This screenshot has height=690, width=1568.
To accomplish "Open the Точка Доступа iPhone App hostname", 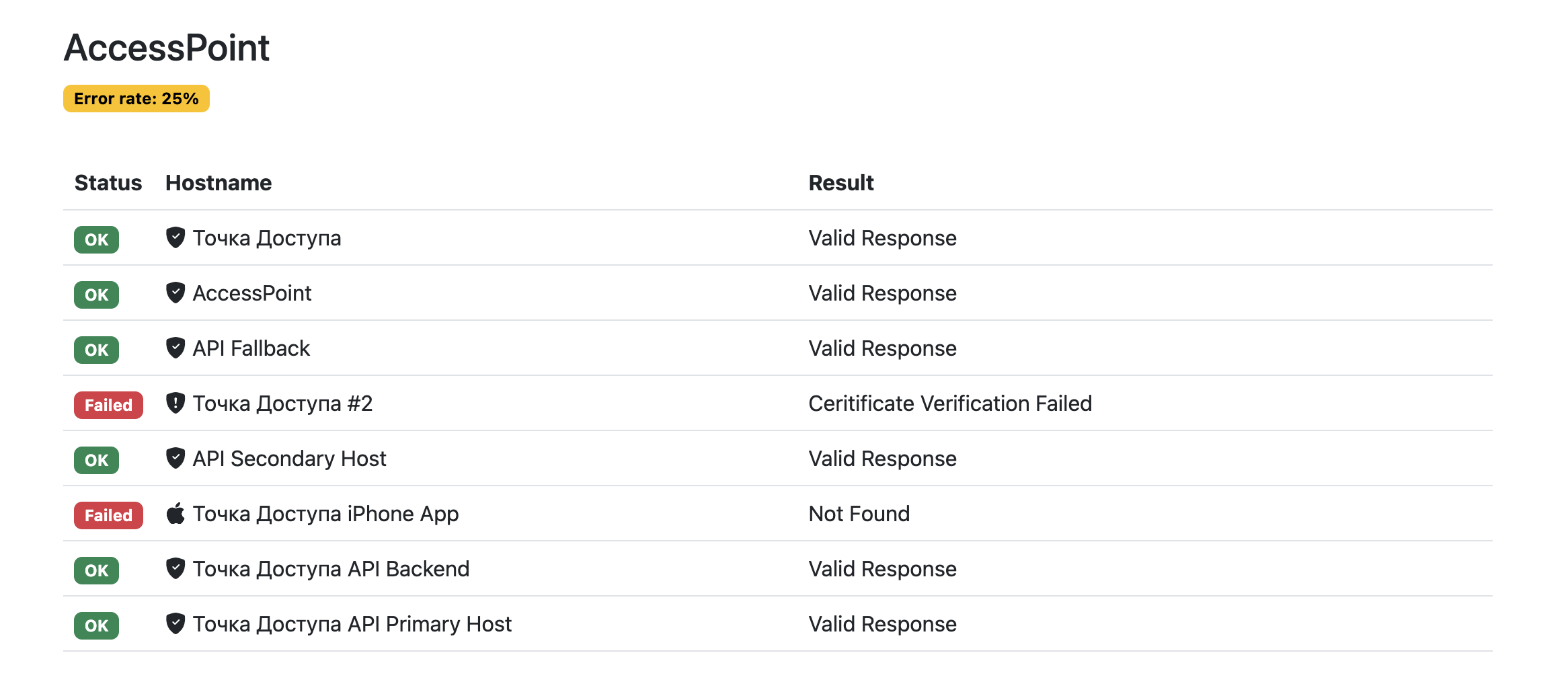I will pyautogui.click(x=325, y=514).
